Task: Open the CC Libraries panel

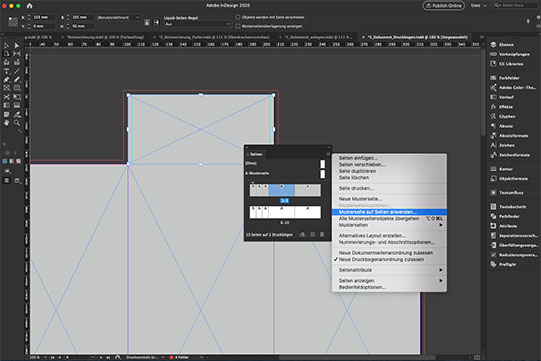Action: click(x=506, y=64)
